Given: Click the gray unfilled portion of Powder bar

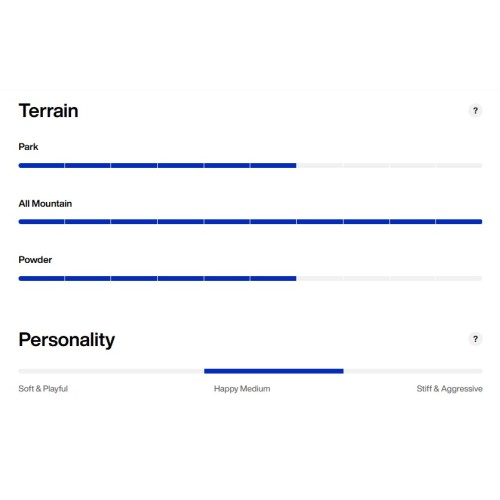Looking at the screenshot, I should pyautogui.click(x=389, y=278).
